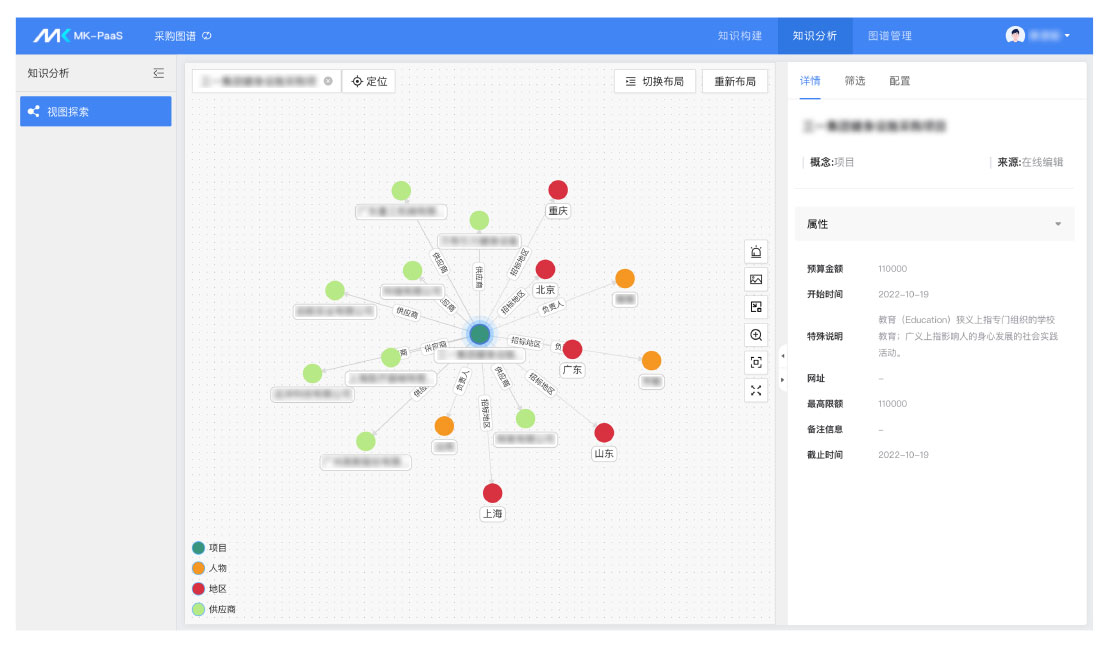Click the minimap icon in graph toolbar

(x=756, y=307)
